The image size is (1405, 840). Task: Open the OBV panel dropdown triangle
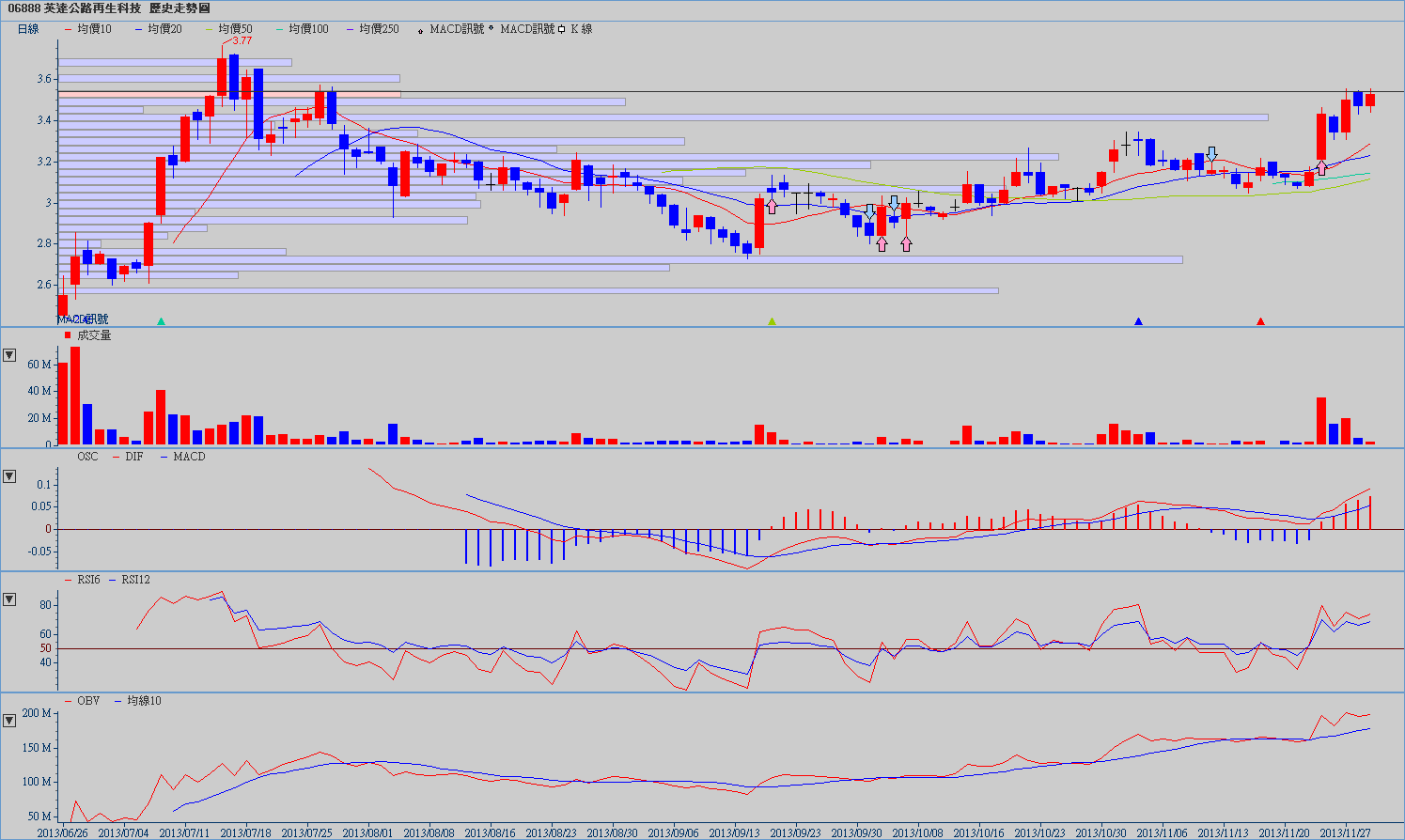point(9,721)
